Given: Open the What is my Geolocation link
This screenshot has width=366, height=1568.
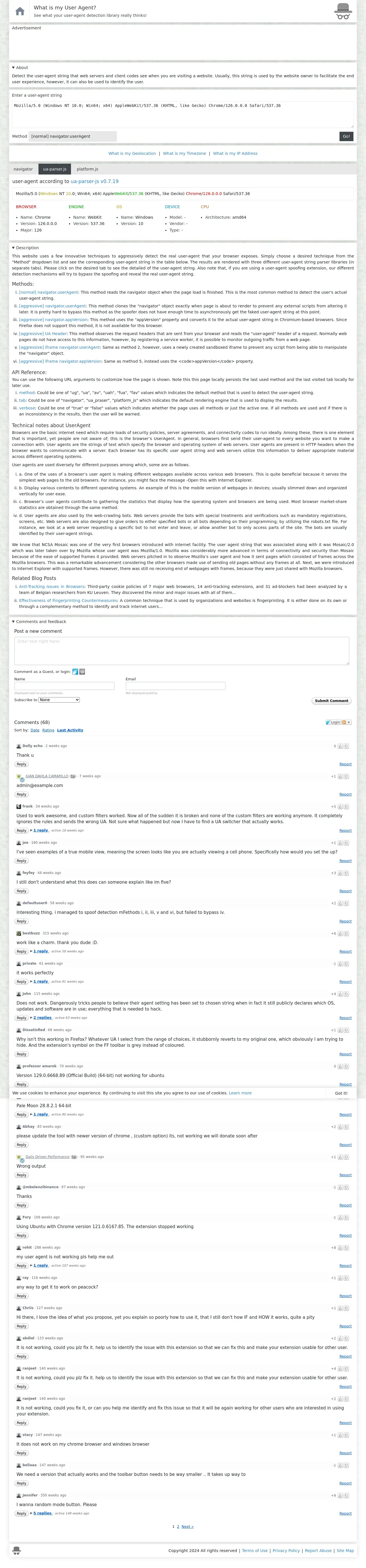Looking at the screenshot, I should click(132, 153).
